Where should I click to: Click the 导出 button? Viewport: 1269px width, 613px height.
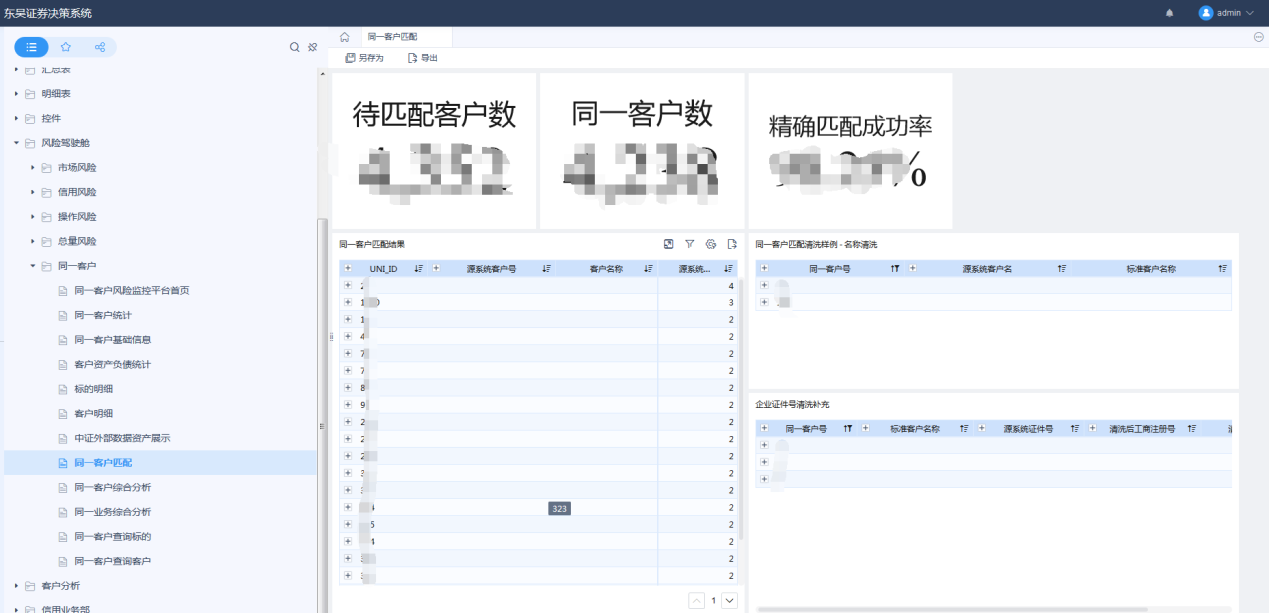click(423, 58)
